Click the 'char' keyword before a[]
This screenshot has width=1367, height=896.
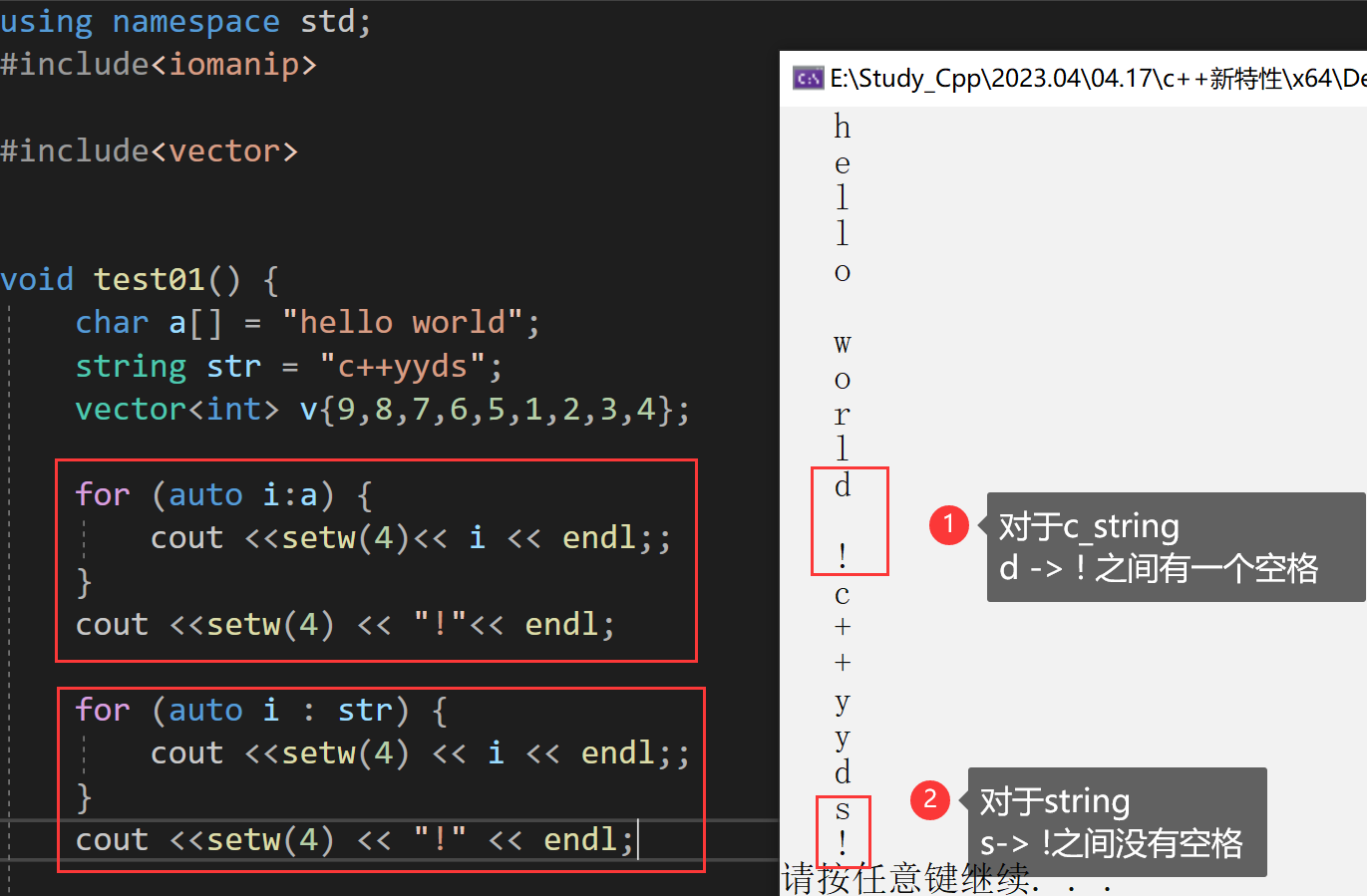coord(112,323)
